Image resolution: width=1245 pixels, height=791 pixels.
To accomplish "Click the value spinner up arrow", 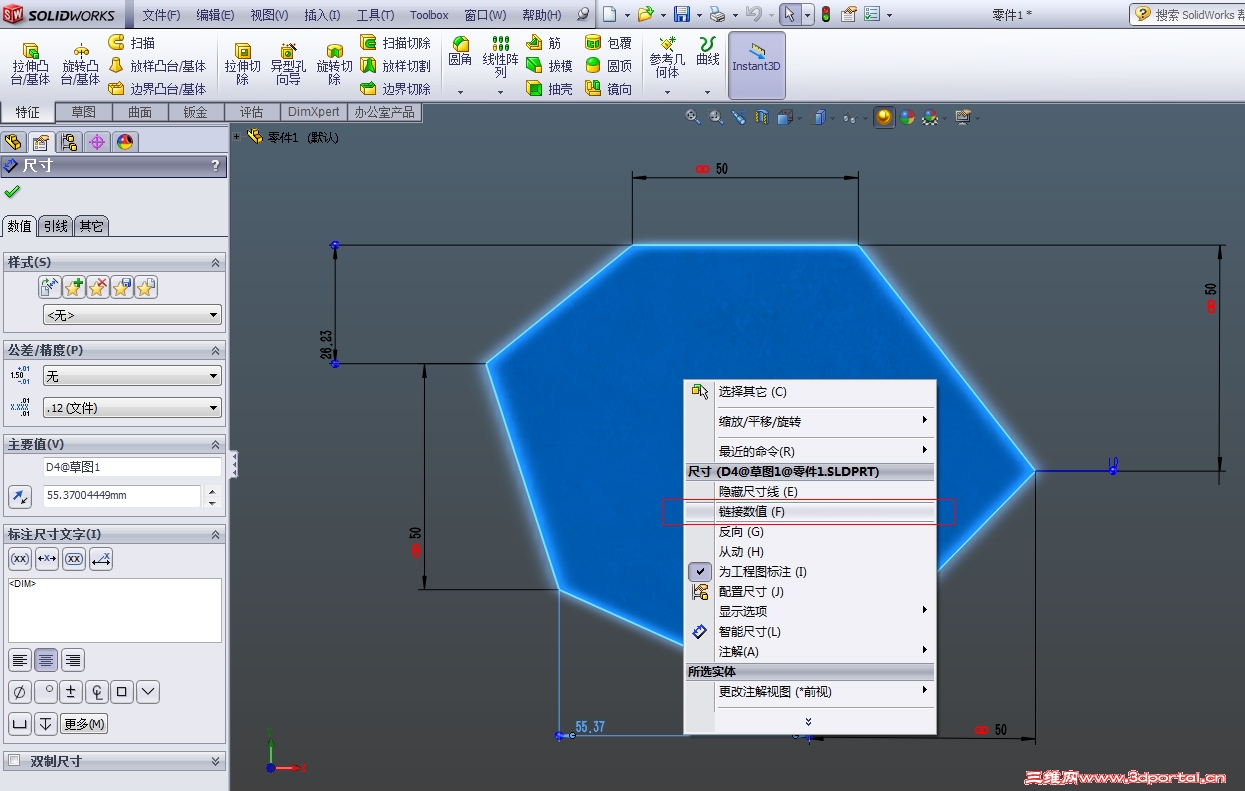I will (211, 491).
